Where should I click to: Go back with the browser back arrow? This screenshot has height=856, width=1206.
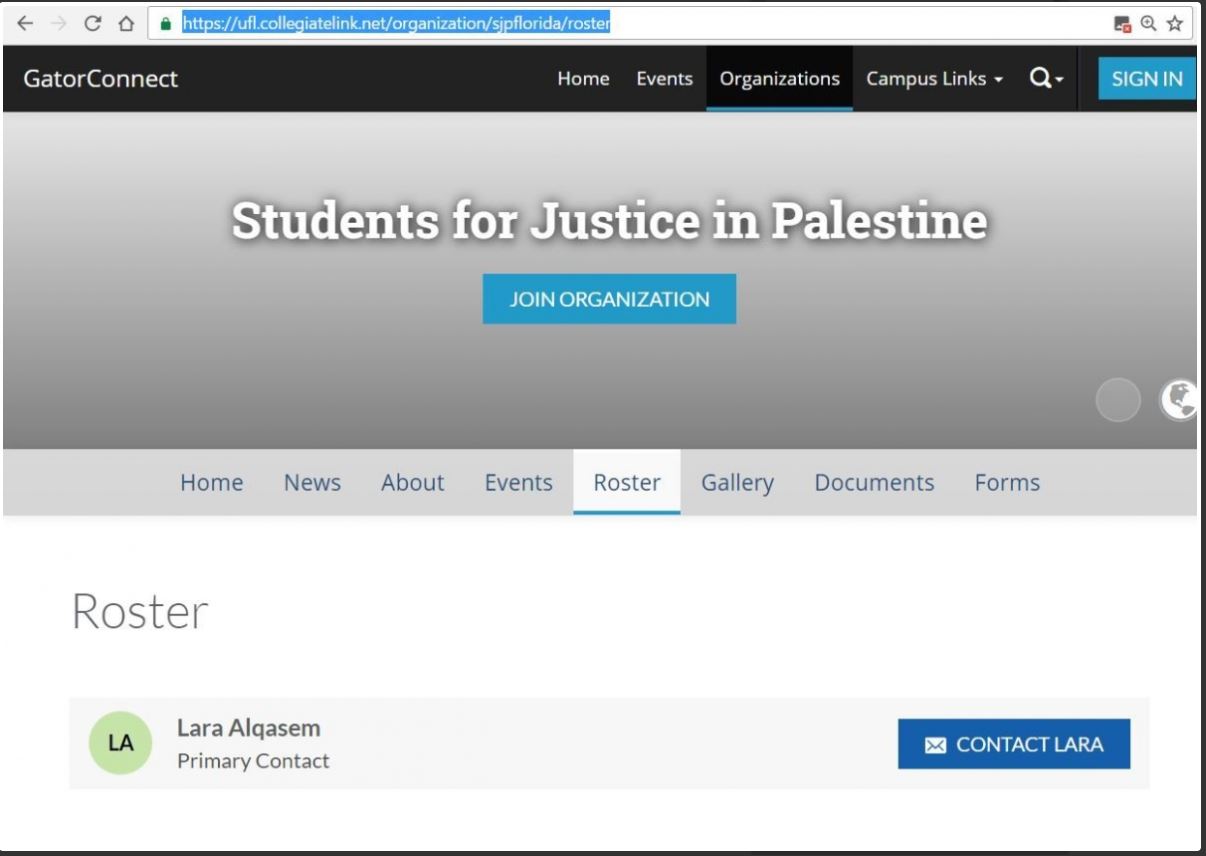25,23
